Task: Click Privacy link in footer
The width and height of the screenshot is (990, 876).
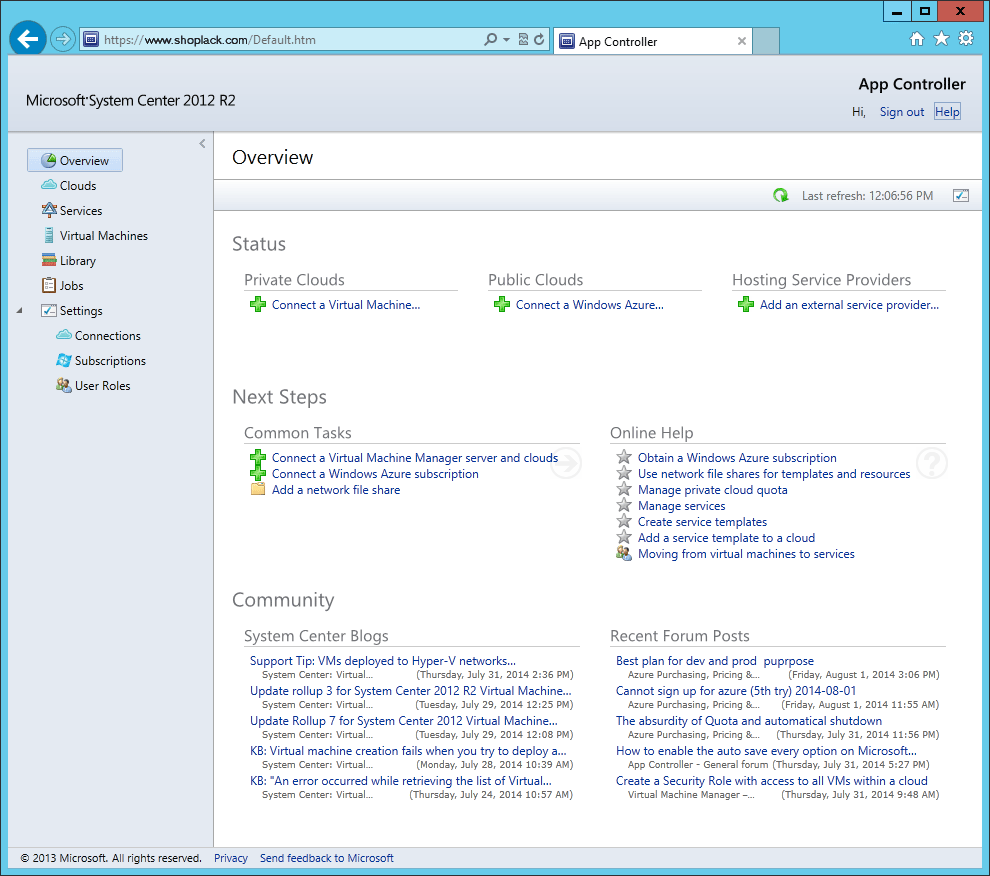Action: pyautogui.click(x=230, y=858)
